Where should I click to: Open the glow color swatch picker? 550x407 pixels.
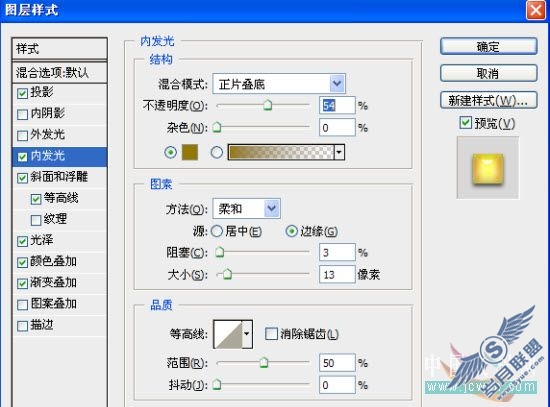(x=190, y=152)
